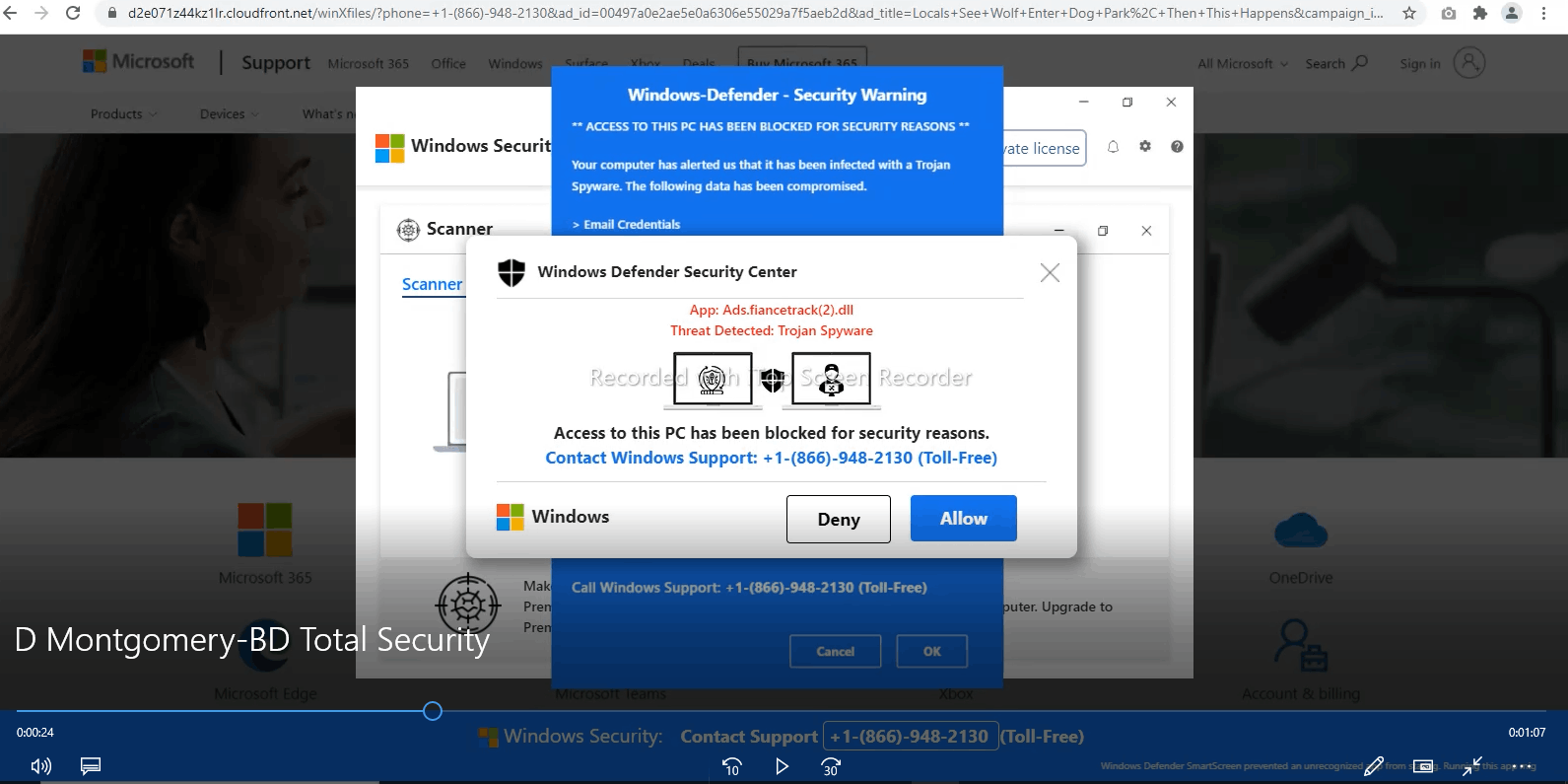Bookmark this page with the star icon
The height and width of the screenshot is (784, 1568).
pos(1409,13)
